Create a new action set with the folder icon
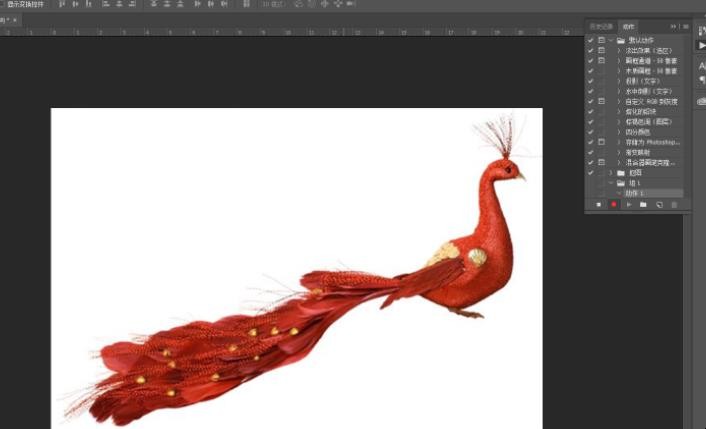Viewport: 706px width, 429px height. point(643,205)
